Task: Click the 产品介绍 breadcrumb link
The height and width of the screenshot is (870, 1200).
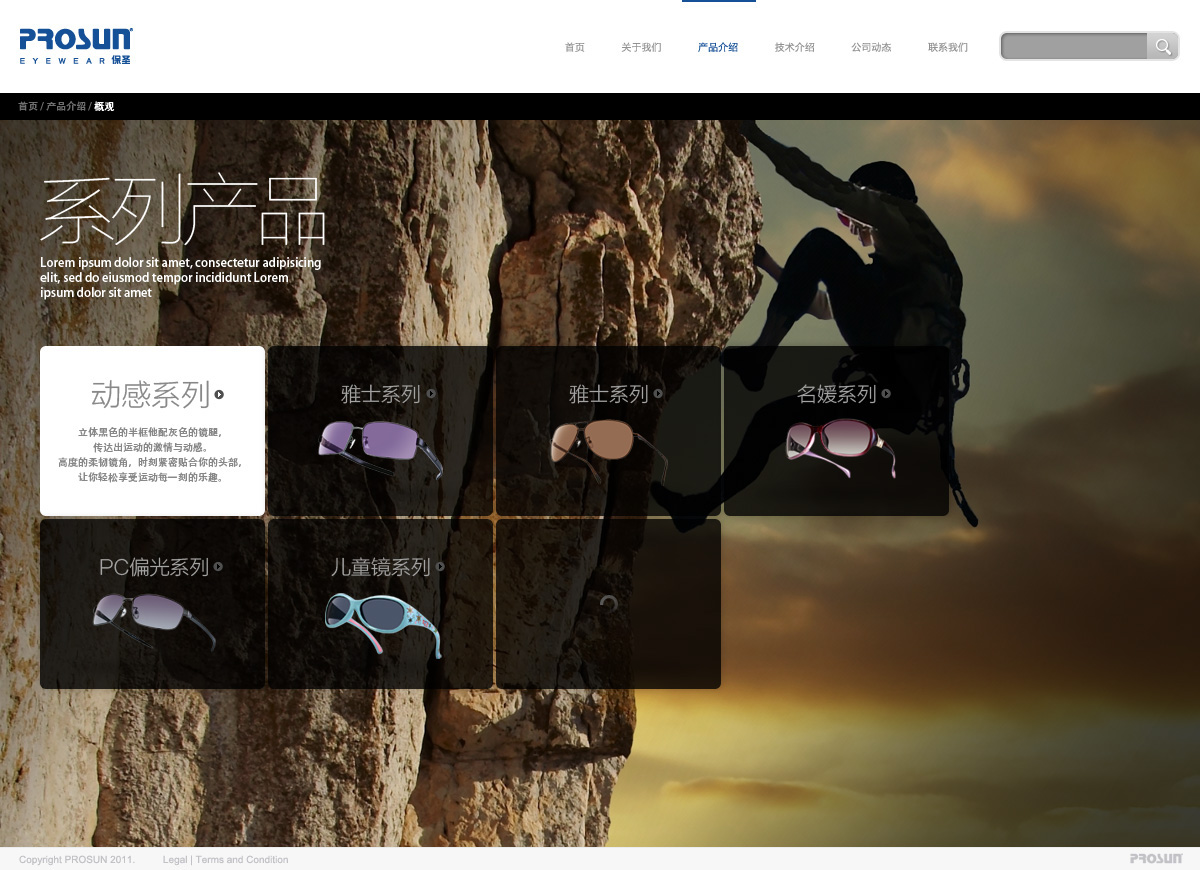Action: click(66, 106)
